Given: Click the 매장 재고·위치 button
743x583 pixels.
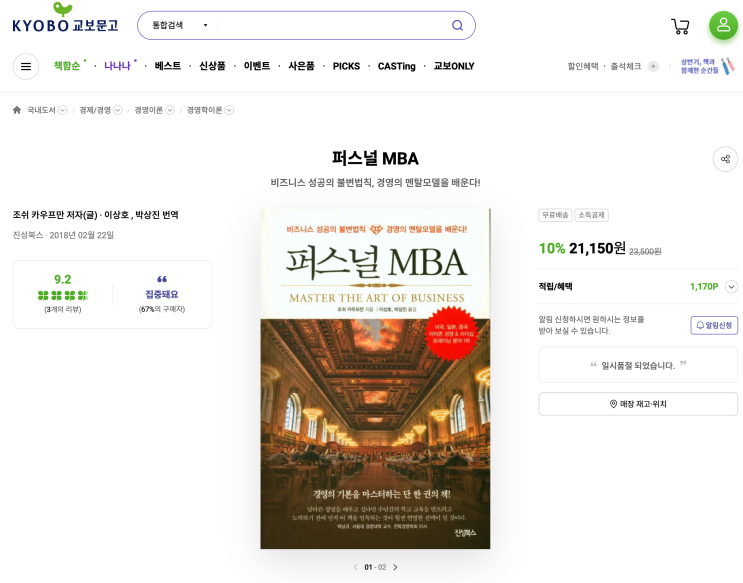Looking at the screenshot, I should 638,404.
